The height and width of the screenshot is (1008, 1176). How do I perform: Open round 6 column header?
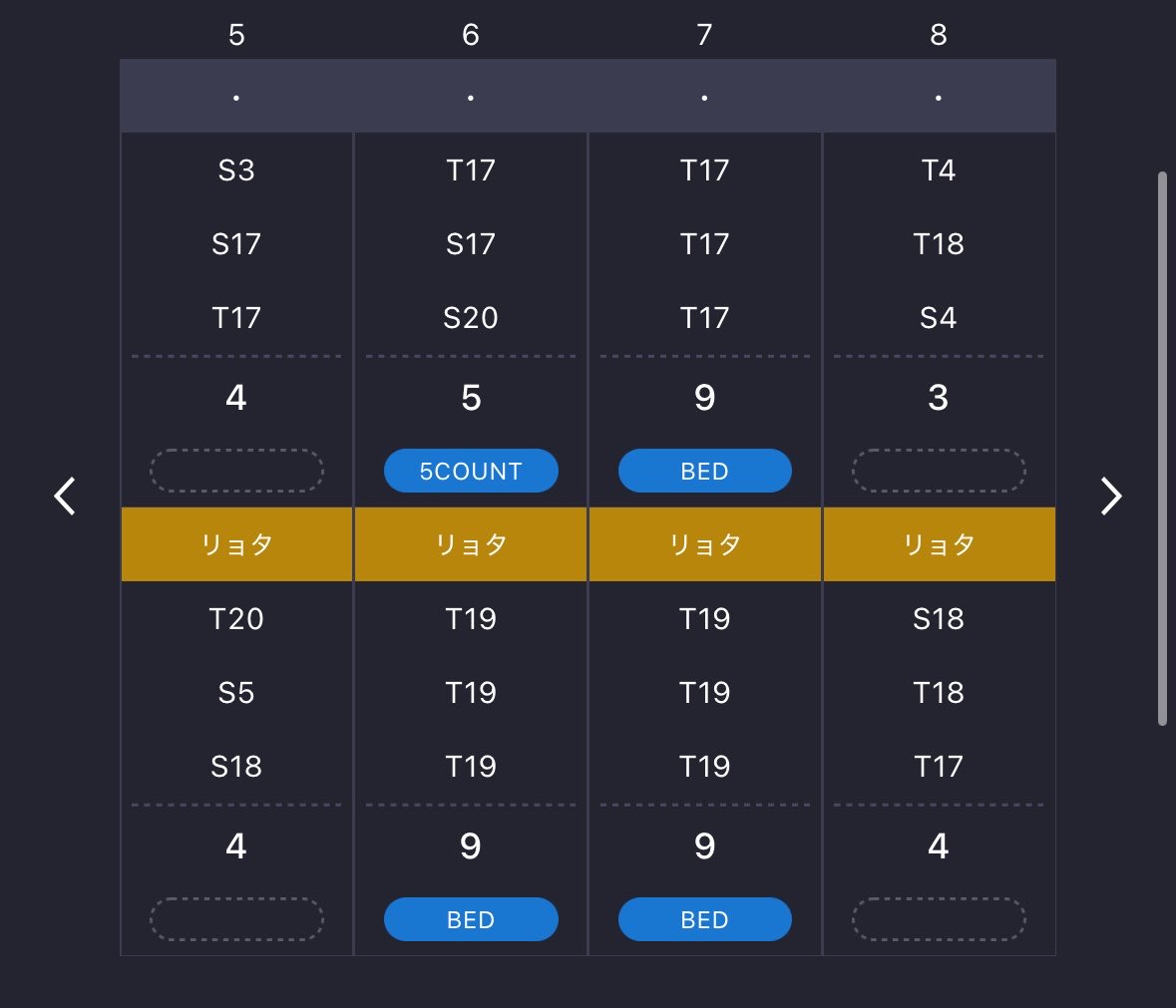471,35
